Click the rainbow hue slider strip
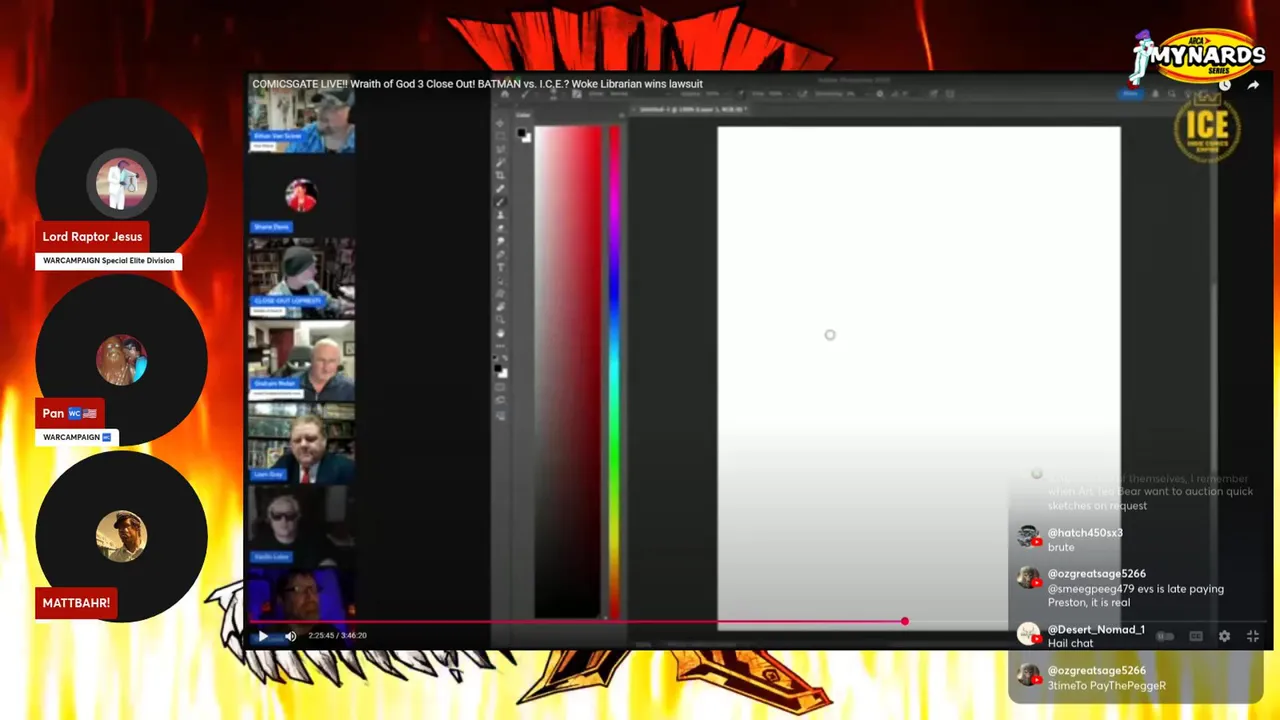This screenshot has height=720, width=1280. (614, 372)
